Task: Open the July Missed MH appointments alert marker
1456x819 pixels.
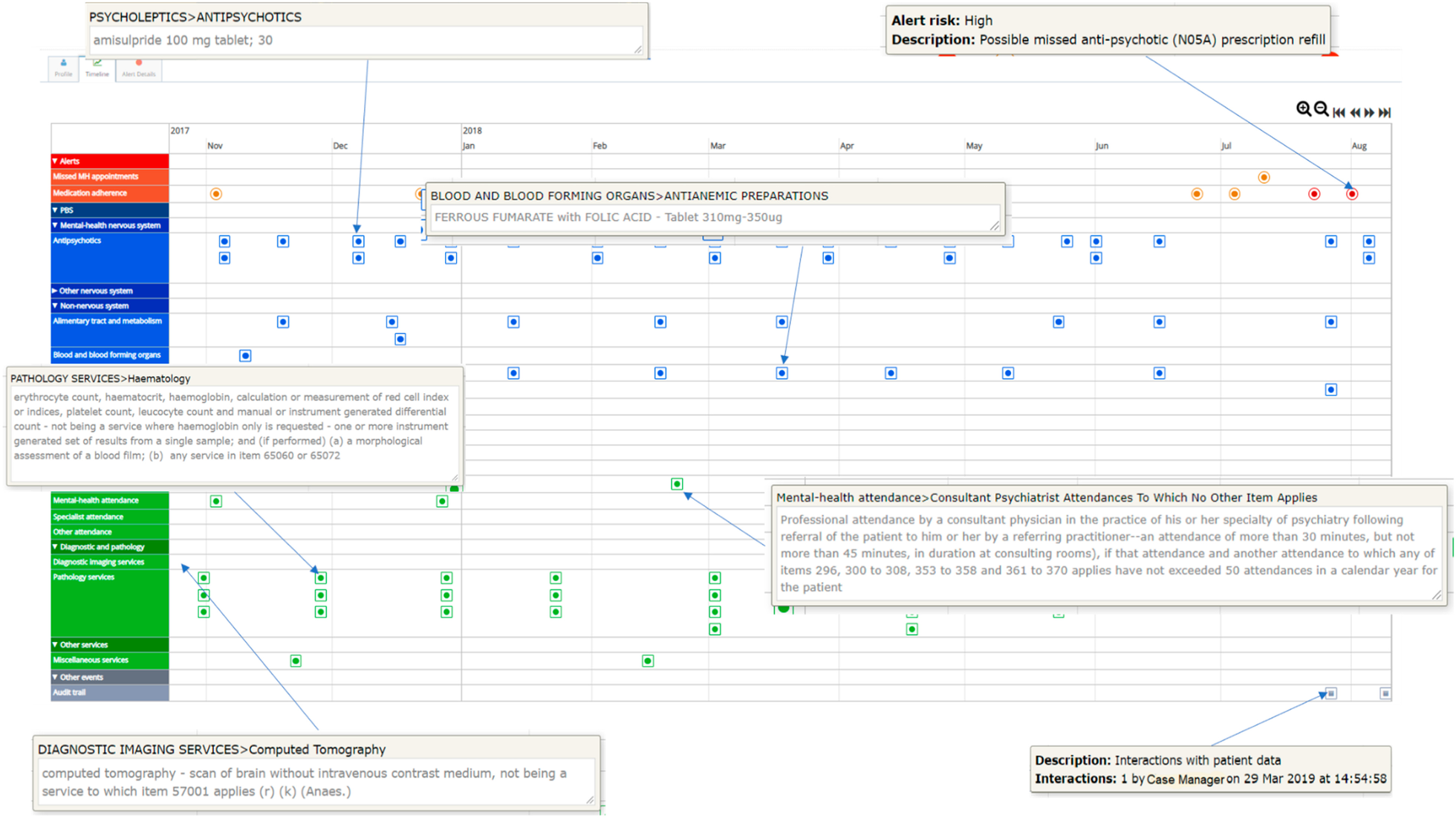Action: coord(1264,178)
